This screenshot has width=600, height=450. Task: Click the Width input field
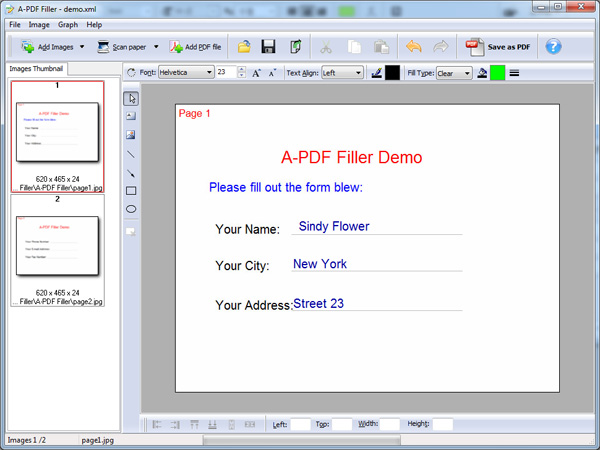tap(390, 424)
